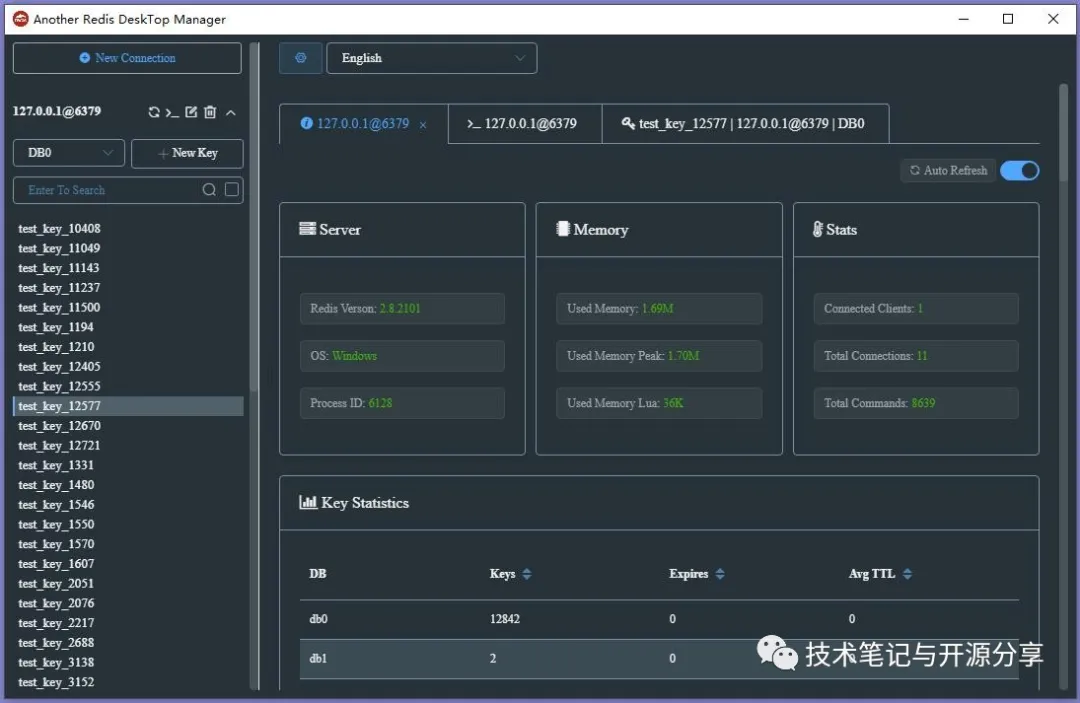Click the OS Windows field

(402, 356)
